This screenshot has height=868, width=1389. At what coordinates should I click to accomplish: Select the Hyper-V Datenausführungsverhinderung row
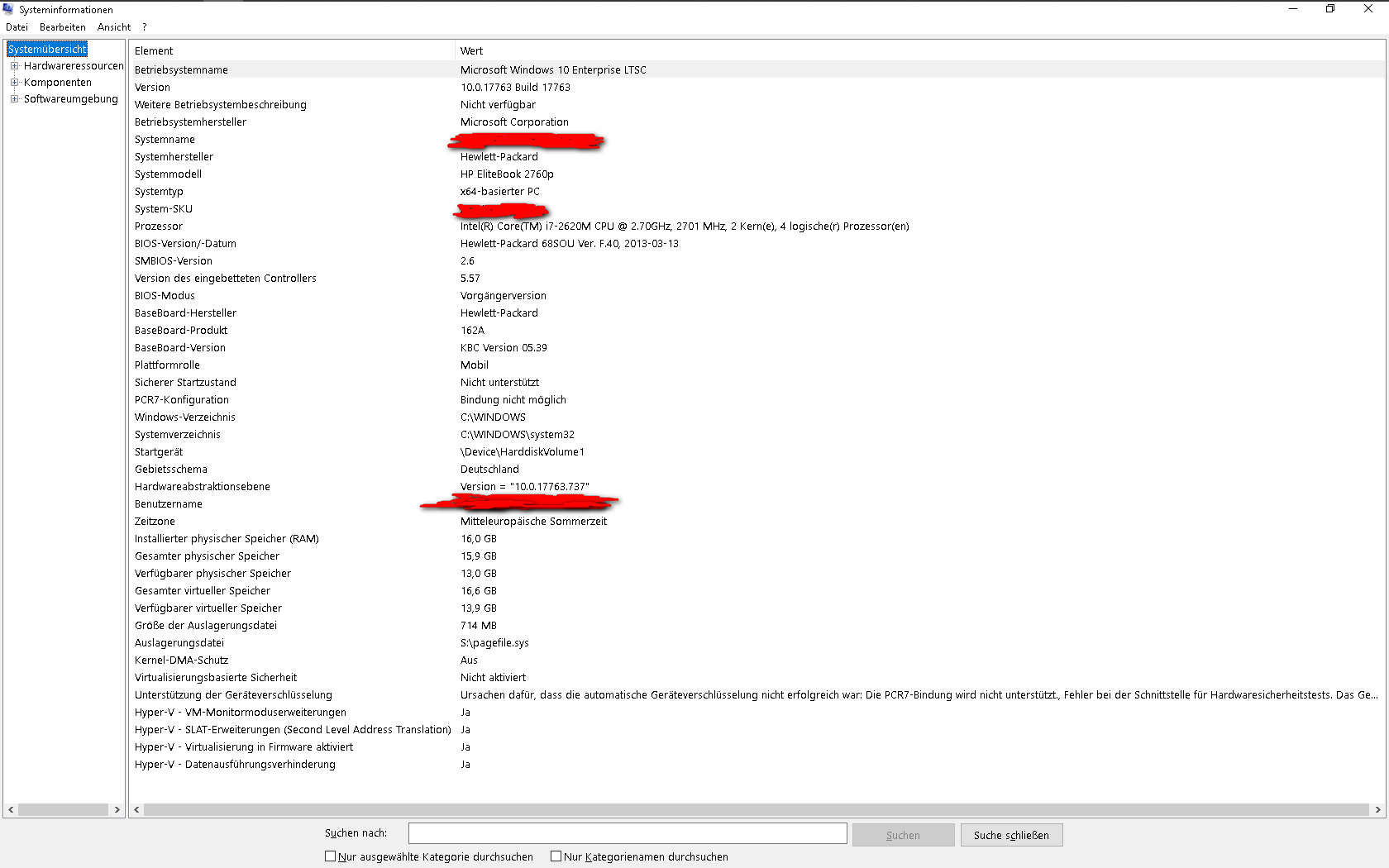click(x=757, y=765)
